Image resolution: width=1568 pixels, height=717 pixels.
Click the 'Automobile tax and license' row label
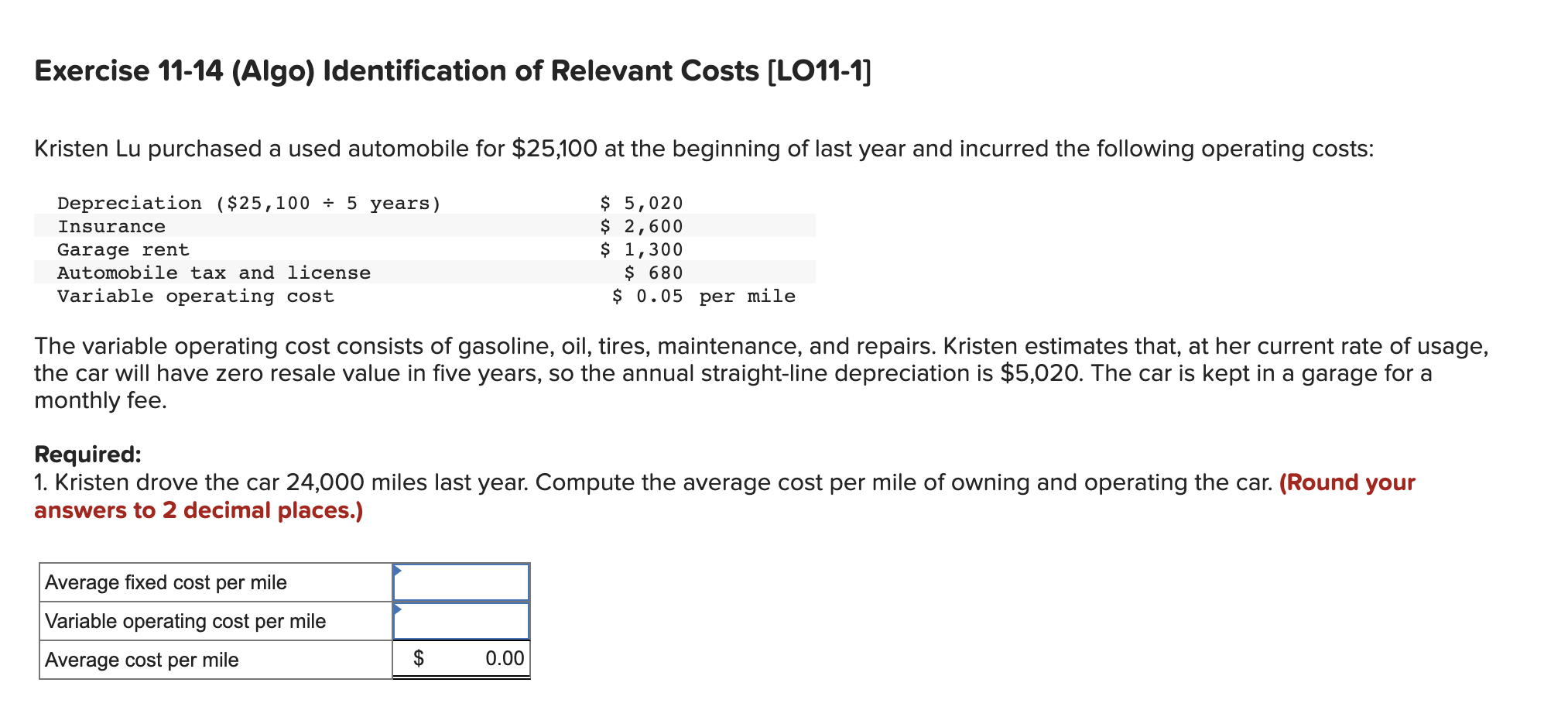[x=214, y=273]
